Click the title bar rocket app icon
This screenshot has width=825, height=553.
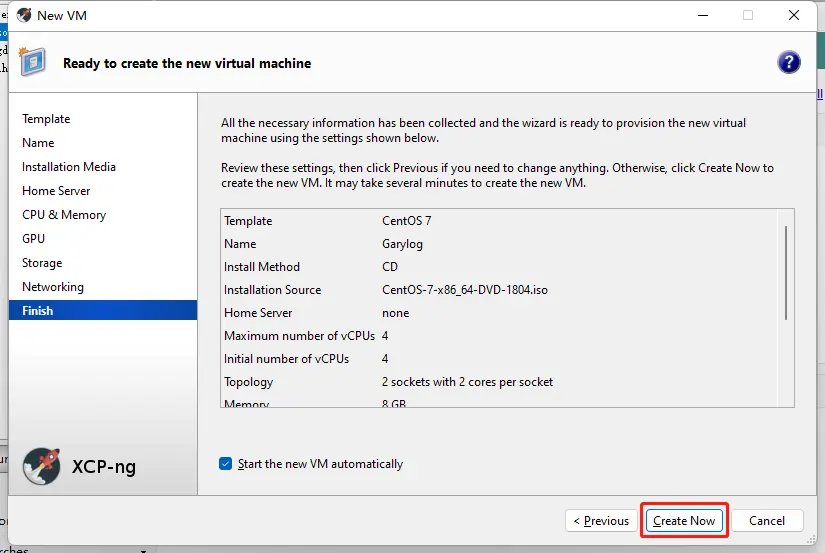pyautogui.click(x=24, y=15)
